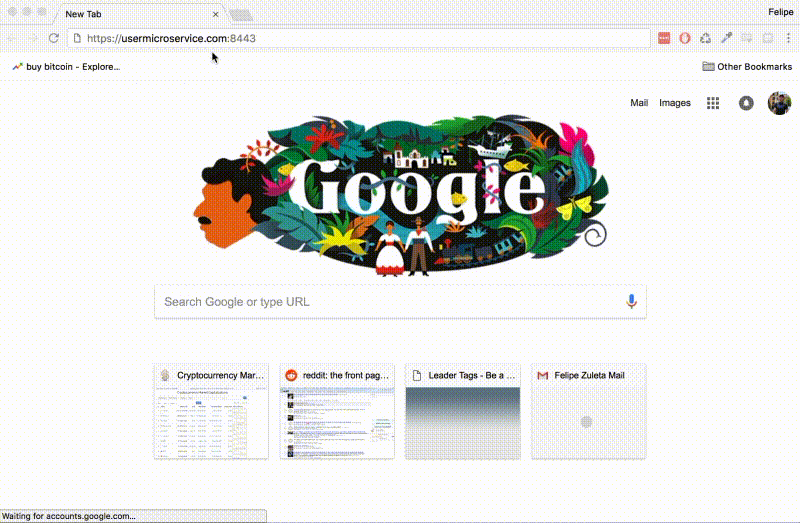800x523 pixels.
Task: Open the recycle arrows extension
Action: 706,38
